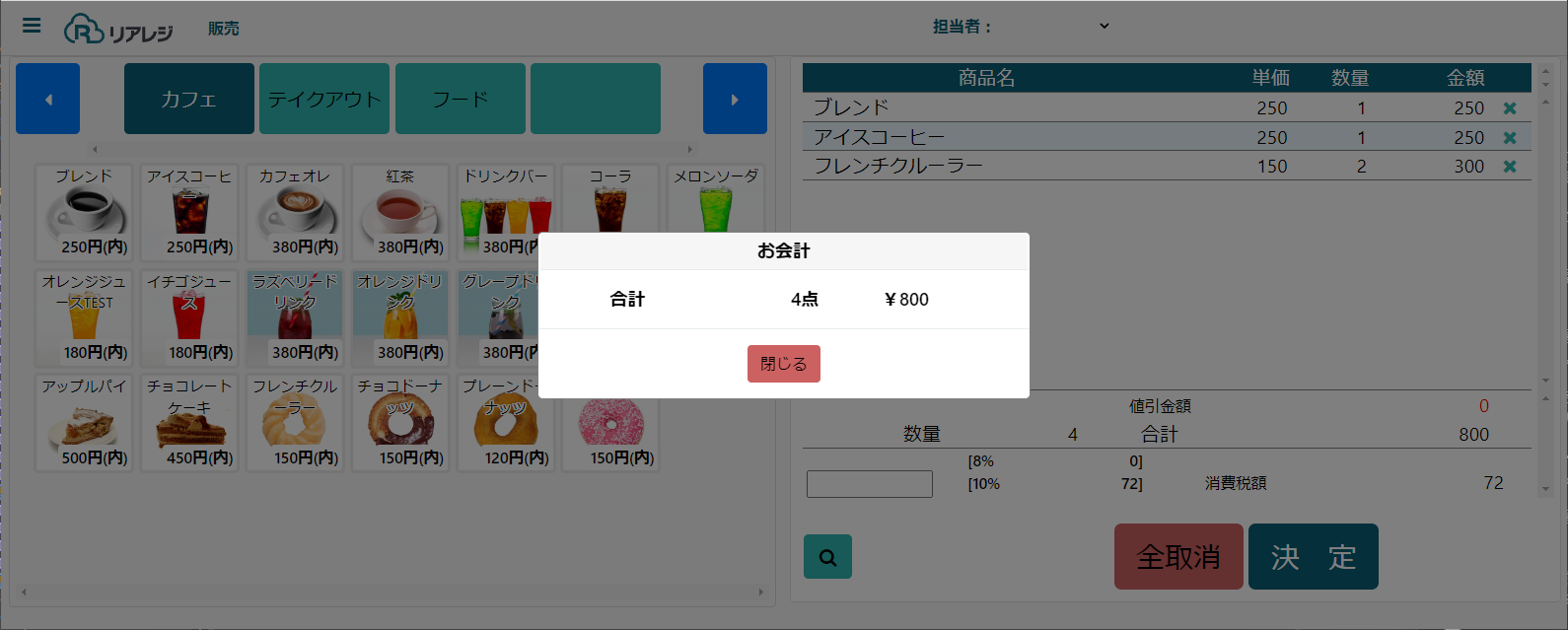The width and height of the screenshot is (1568, 630).
Task: Close the お会計 dialog with 閉じる
Action: click(x=783, y=364)
